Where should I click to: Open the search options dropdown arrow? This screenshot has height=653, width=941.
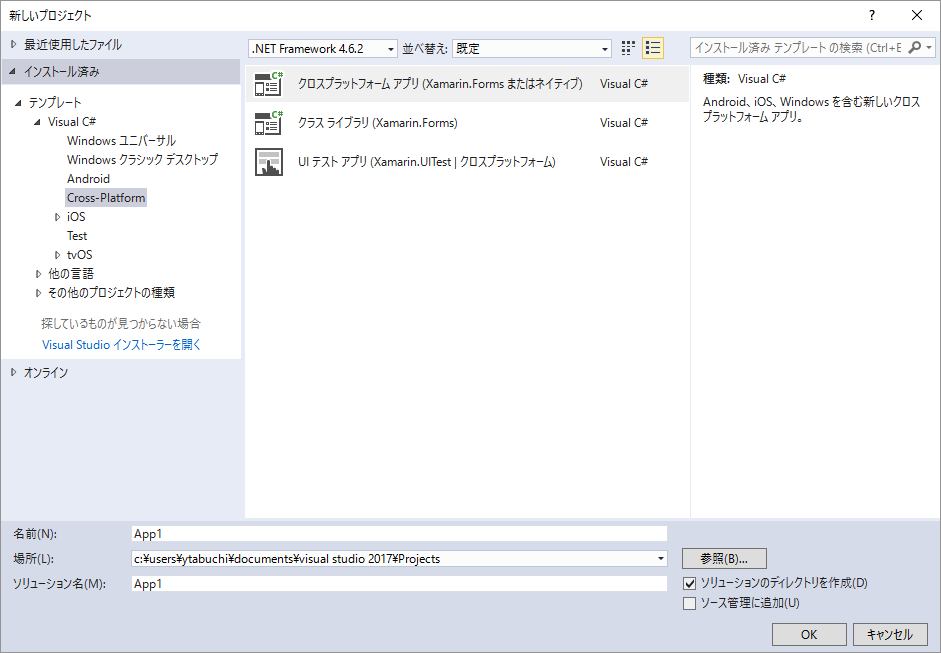point(929,47)
